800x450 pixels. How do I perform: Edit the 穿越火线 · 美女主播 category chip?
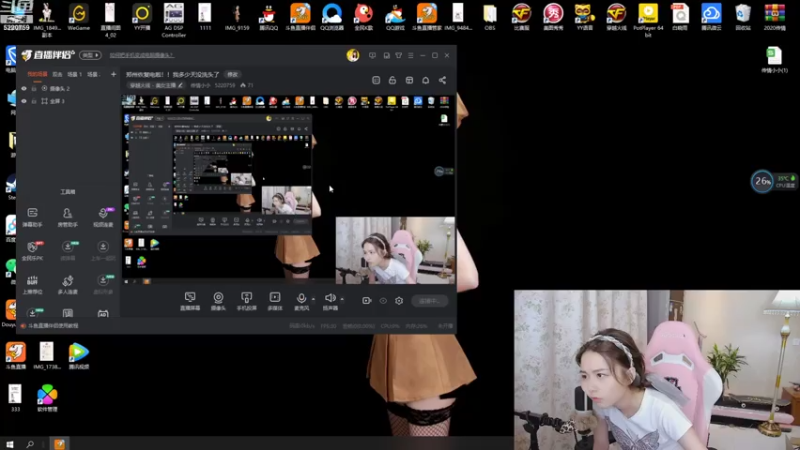coord(156,85)
